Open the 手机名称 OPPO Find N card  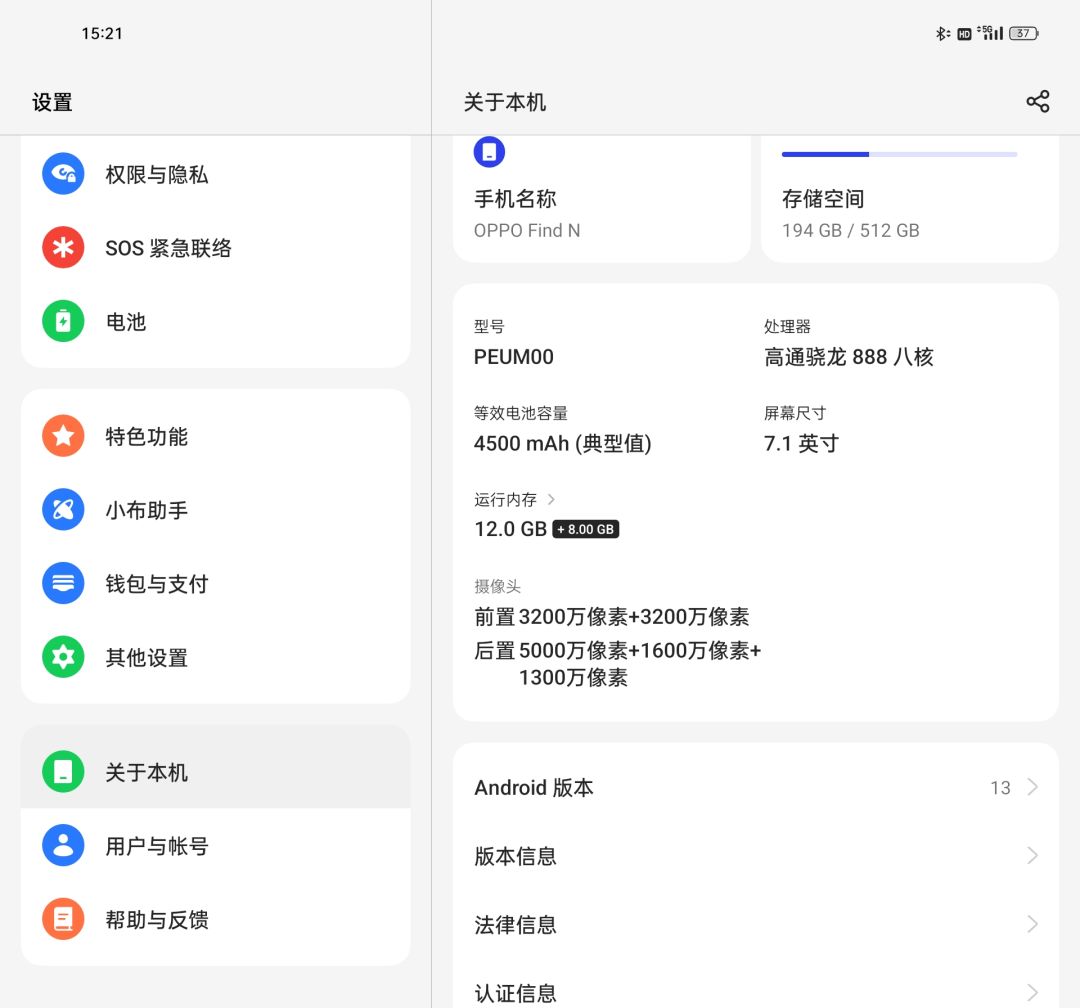pyautogui.click(x=601, y=199)
